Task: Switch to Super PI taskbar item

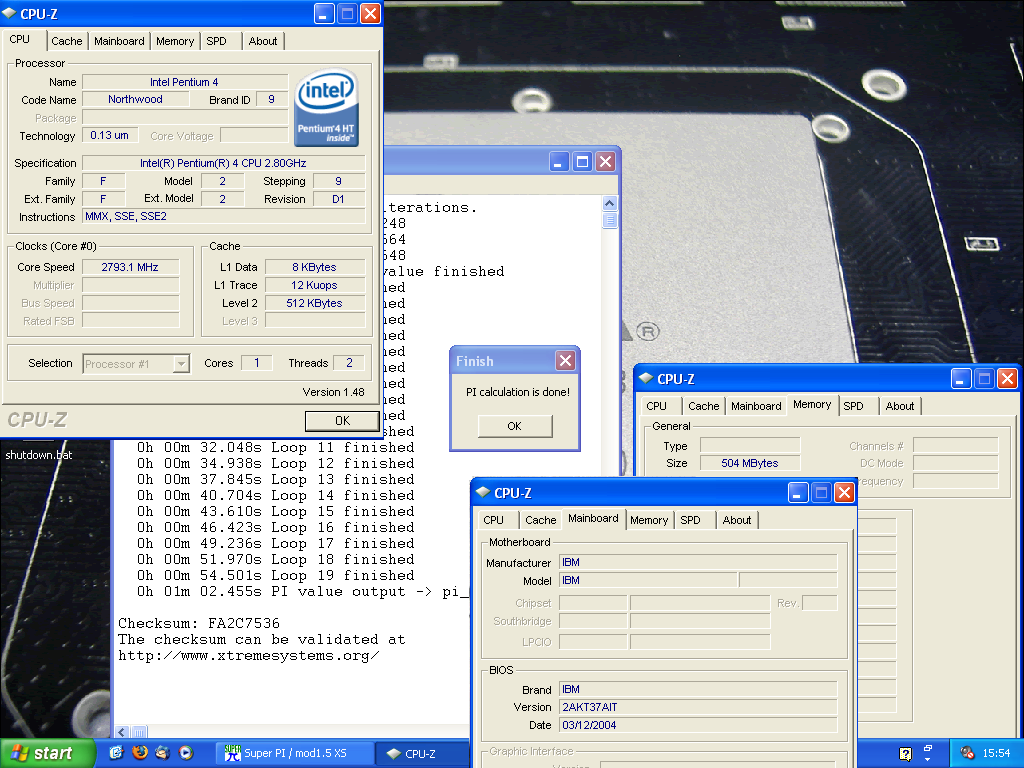Action: (x=294, y=753)
